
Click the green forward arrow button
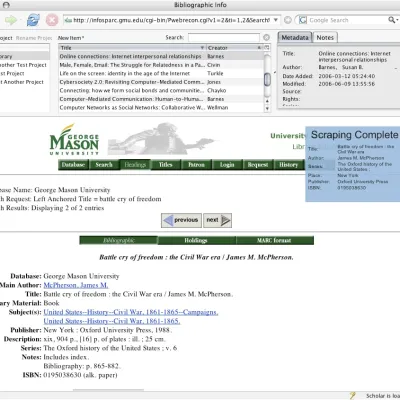click(x=11, y=20)
